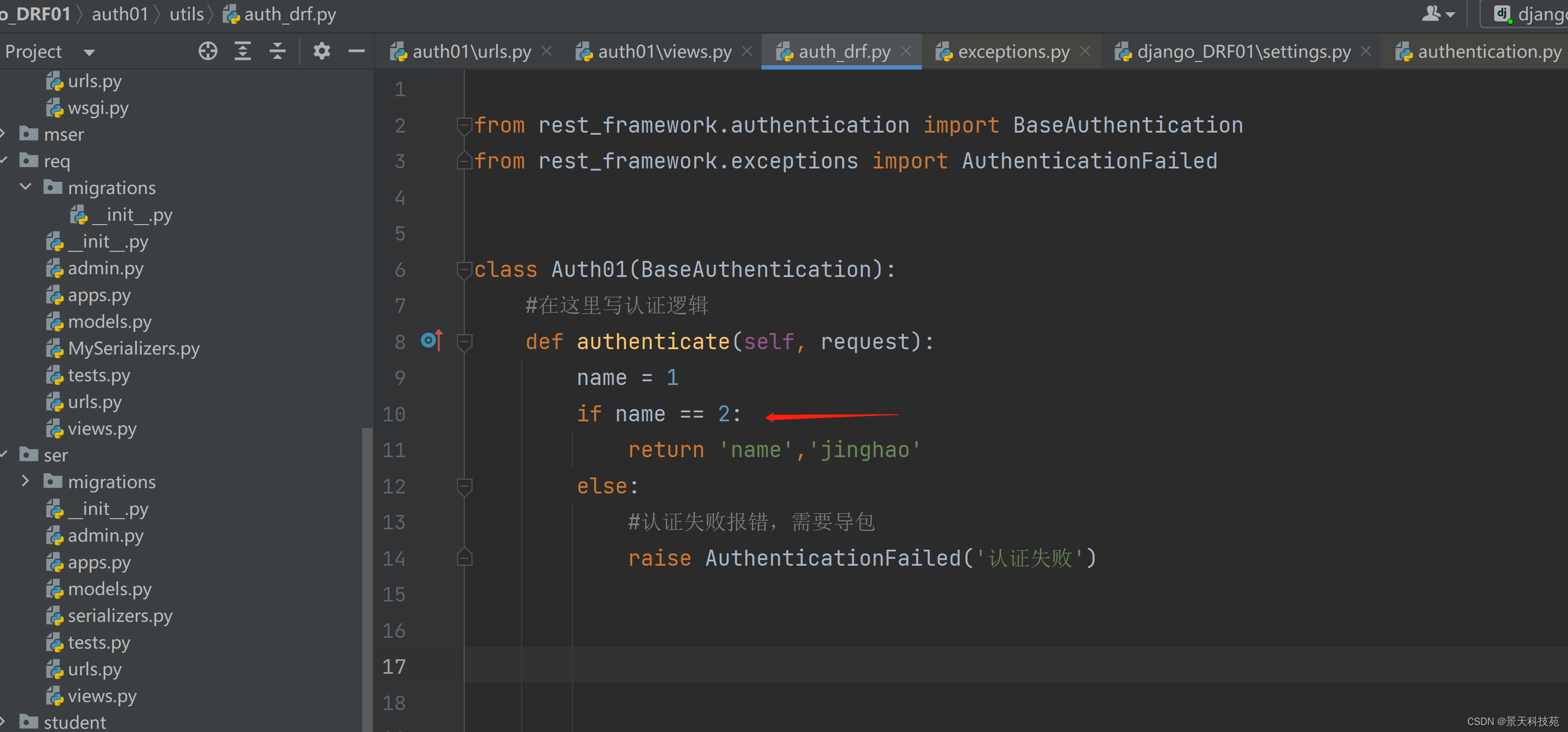Viewport: 1568px width, 732px height.
Task: Collapse the import block fold marker on line 2
Action: tap(464, 126)
